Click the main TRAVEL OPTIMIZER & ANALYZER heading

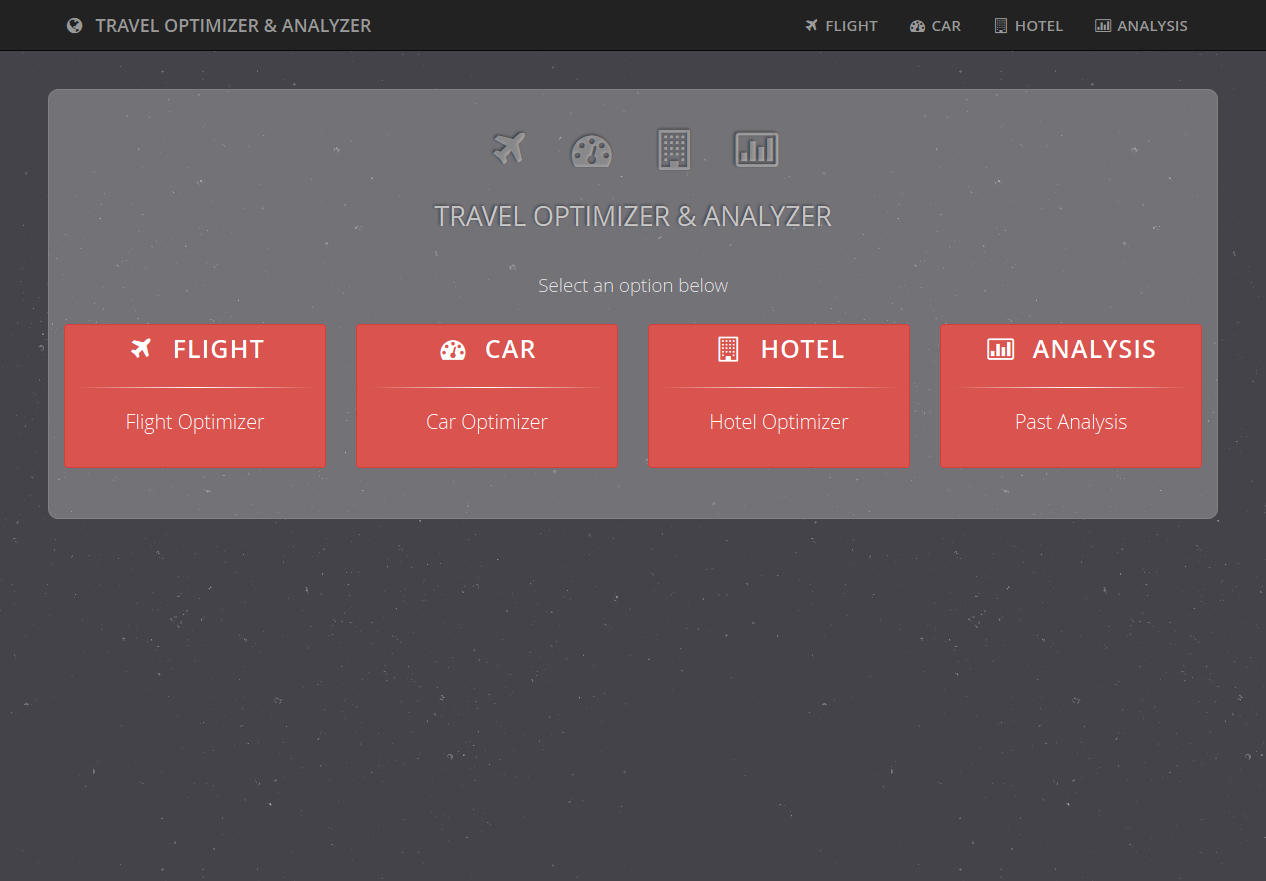tap(633, 216)
